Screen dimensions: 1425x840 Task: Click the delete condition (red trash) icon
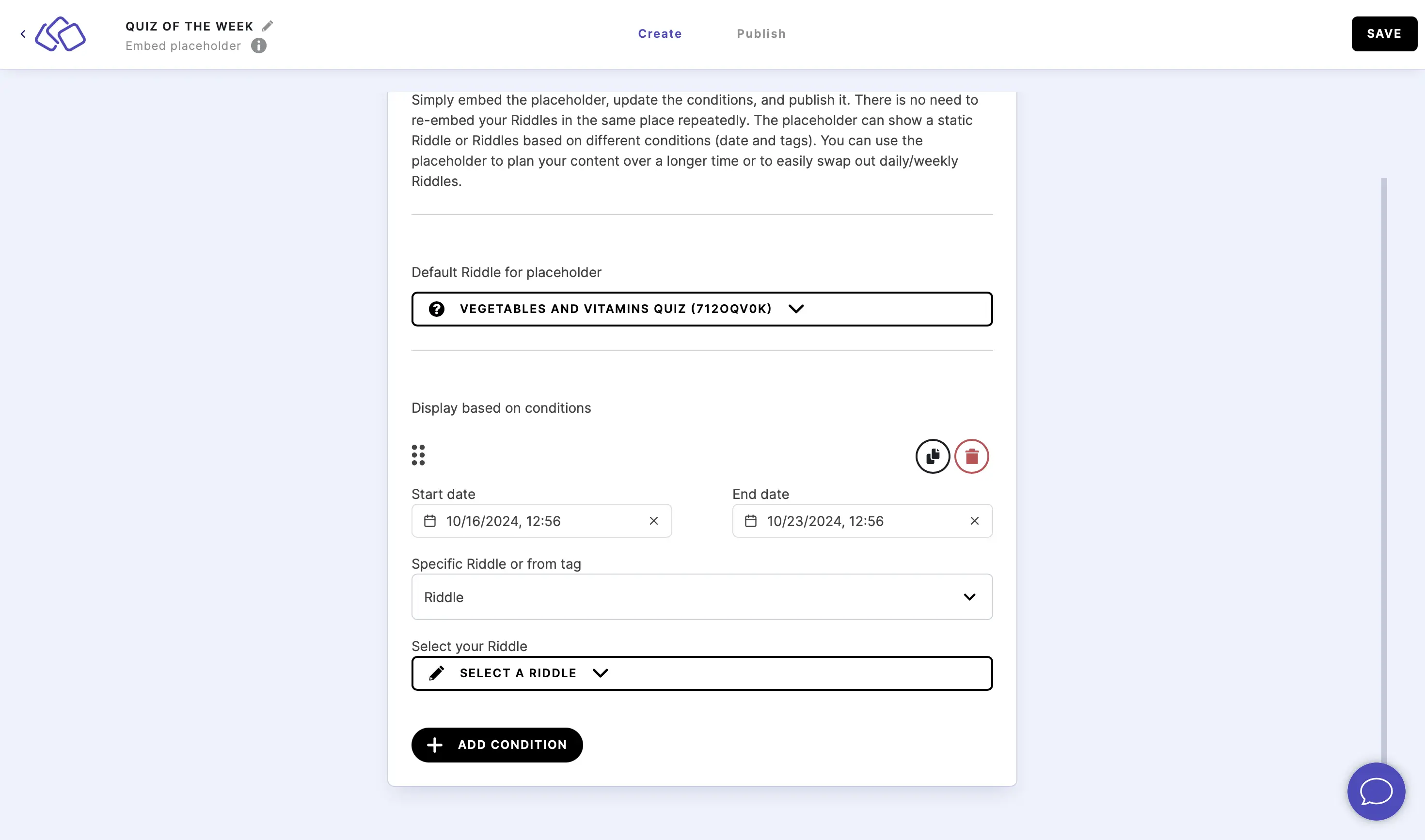pos(972,455)
